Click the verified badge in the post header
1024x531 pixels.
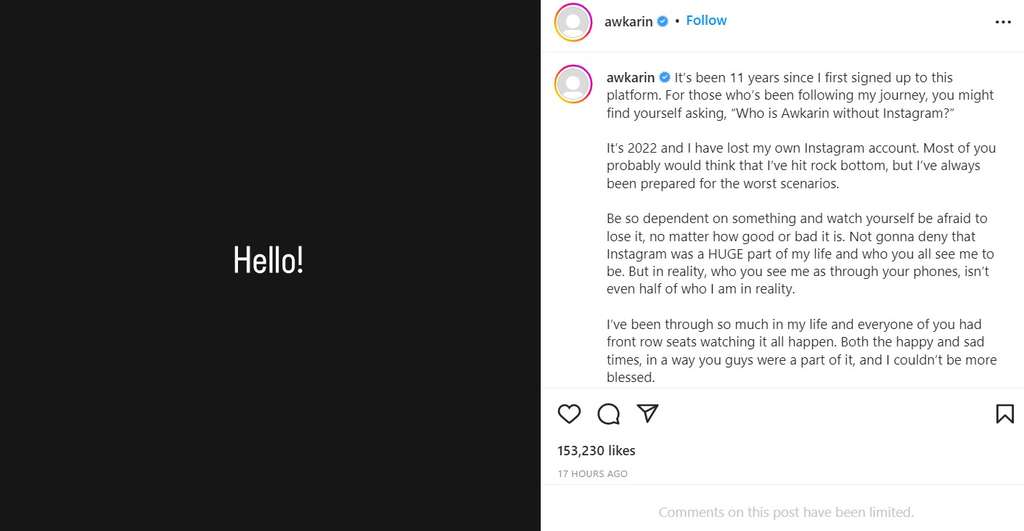point(662,21)
